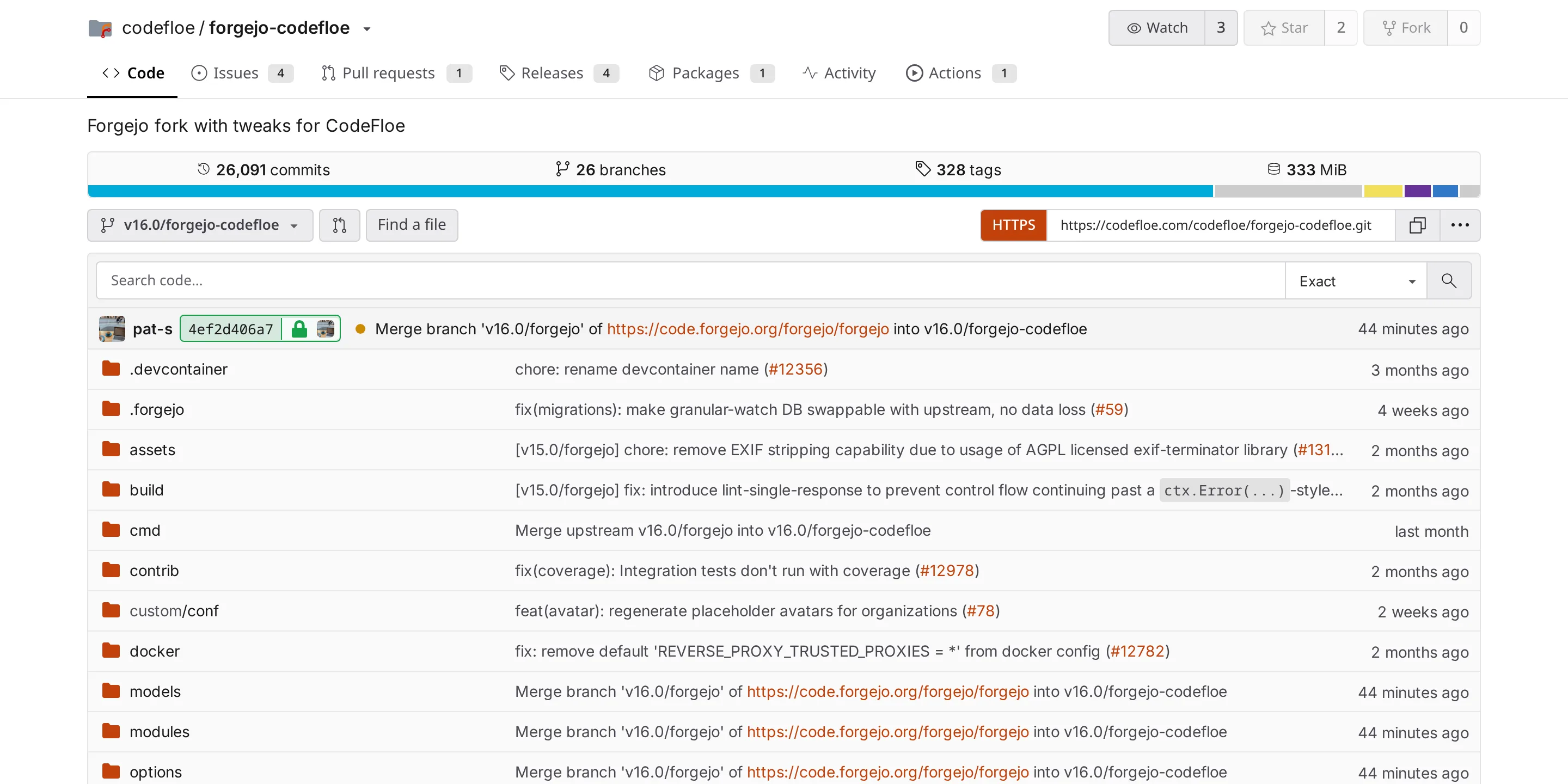This screenshot has width=1568, height=784.
Task: Open commit 4ef2d406a7
Action: 231,329
